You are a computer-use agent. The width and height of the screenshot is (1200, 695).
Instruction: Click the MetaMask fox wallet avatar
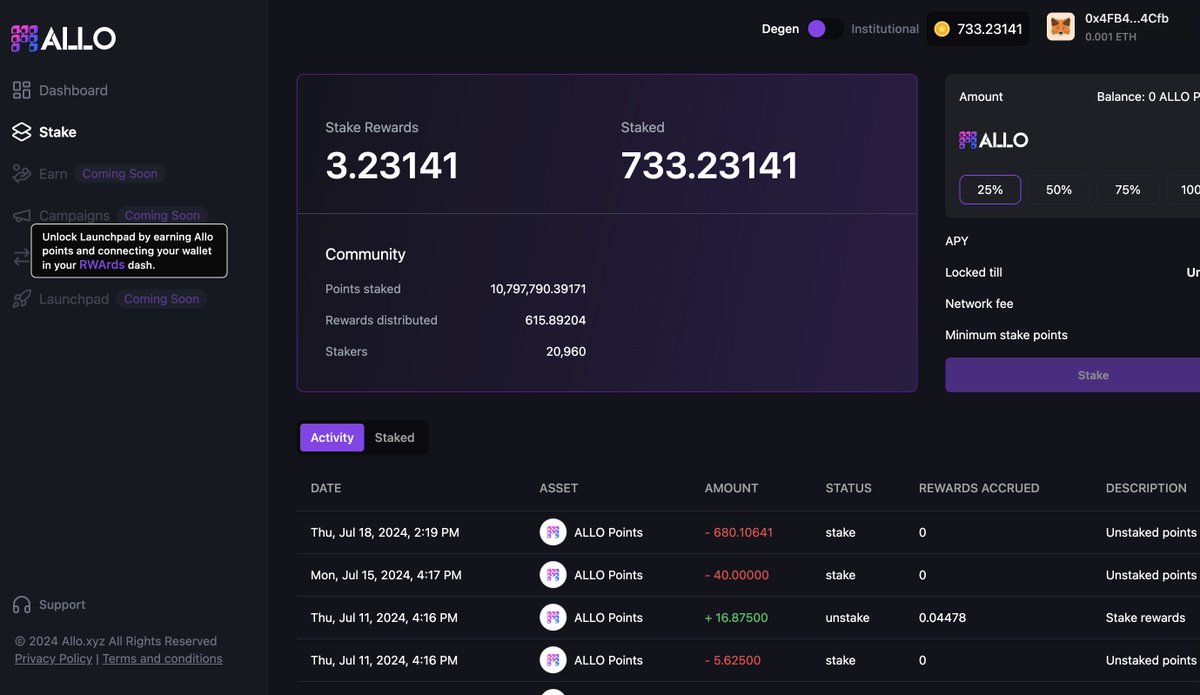tap(1061, 27)
